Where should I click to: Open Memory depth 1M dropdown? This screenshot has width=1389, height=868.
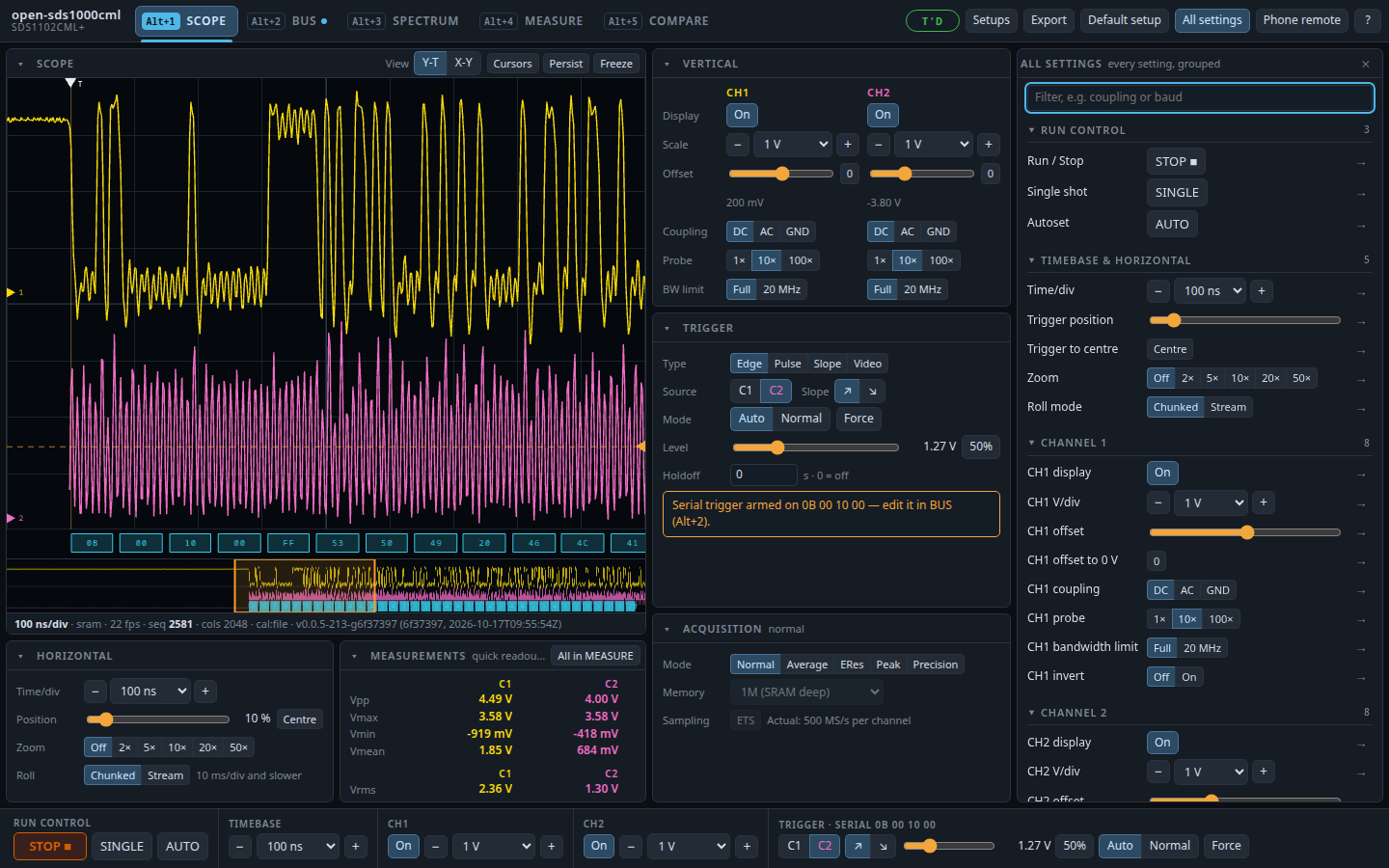pyautogui.click(x=808, y=692)
